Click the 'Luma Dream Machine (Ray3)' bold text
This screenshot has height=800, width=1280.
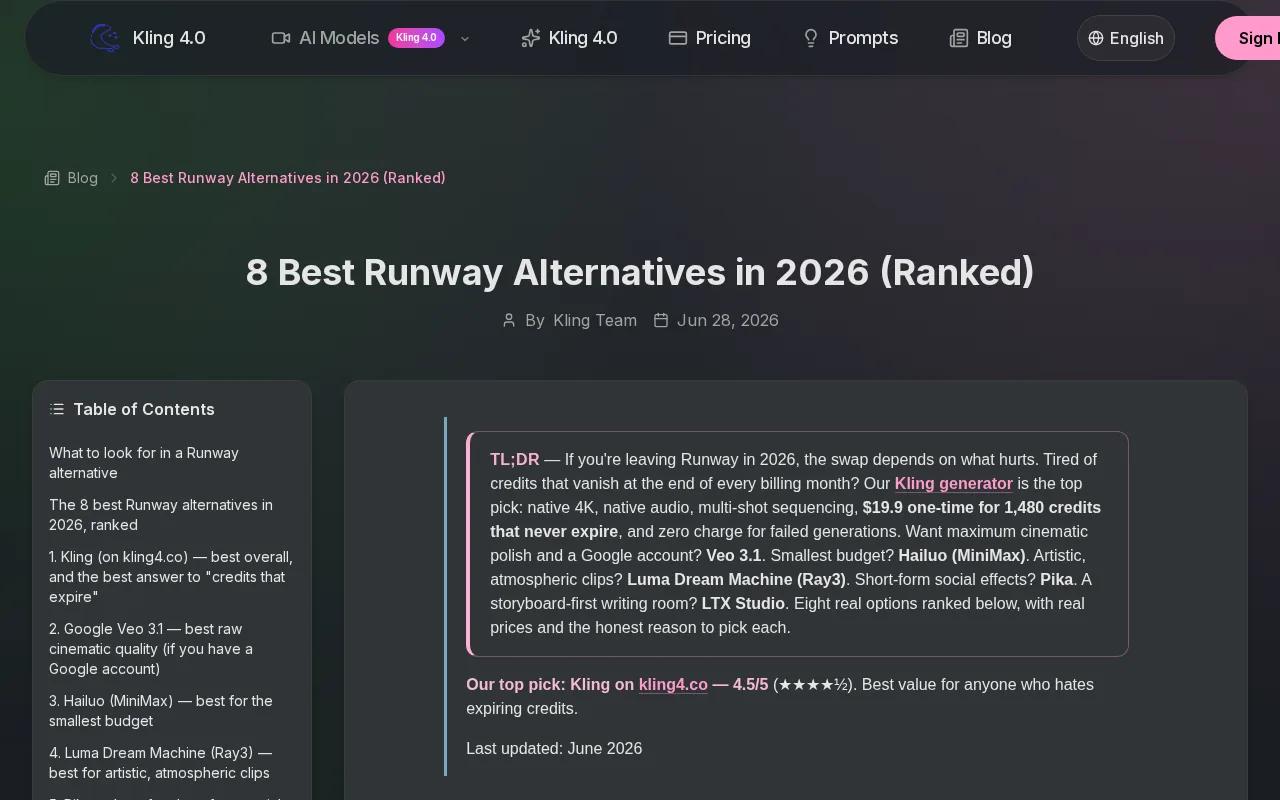[x=736, y=580]
